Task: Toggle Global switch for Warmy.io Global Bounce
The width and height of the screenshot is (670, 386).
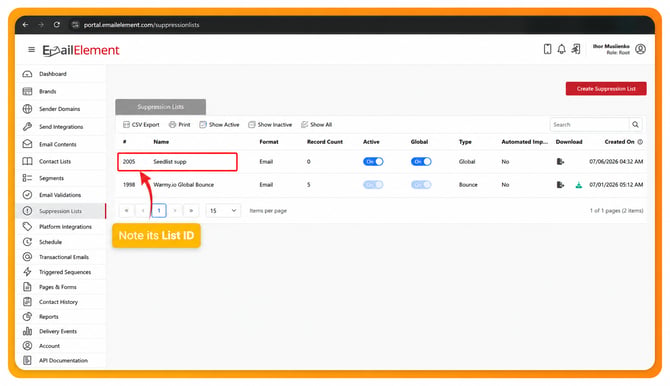Action: coord(421,185)
